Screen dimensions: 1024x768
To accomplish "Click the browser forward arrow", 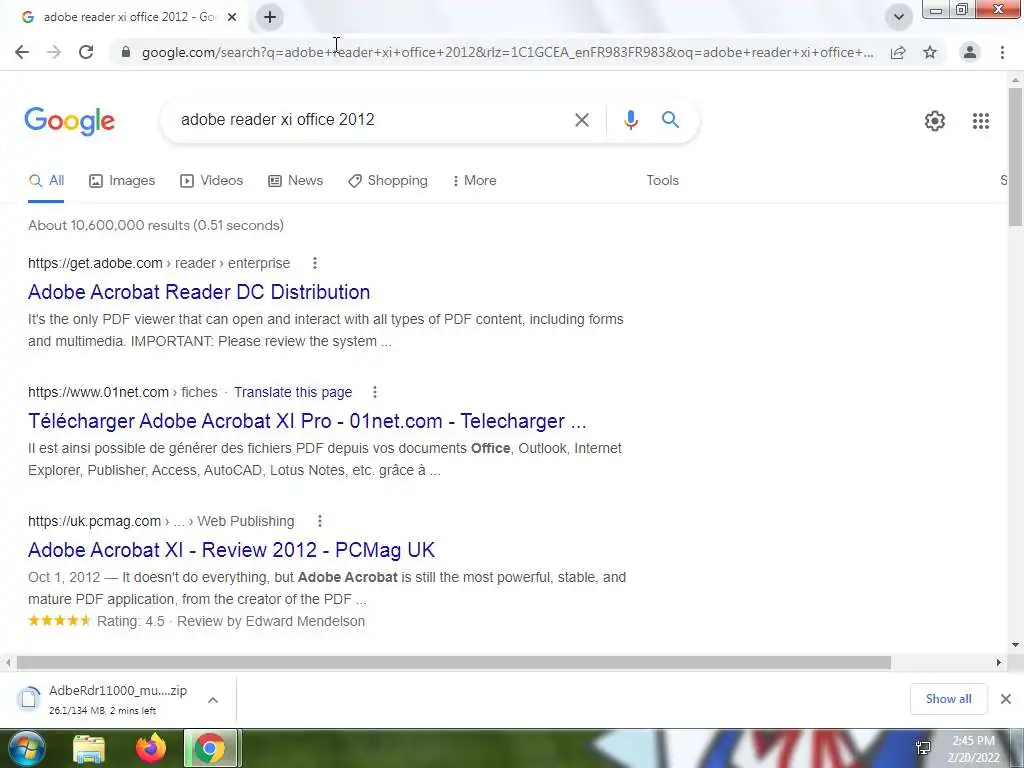I will click(x=54, y=52).
